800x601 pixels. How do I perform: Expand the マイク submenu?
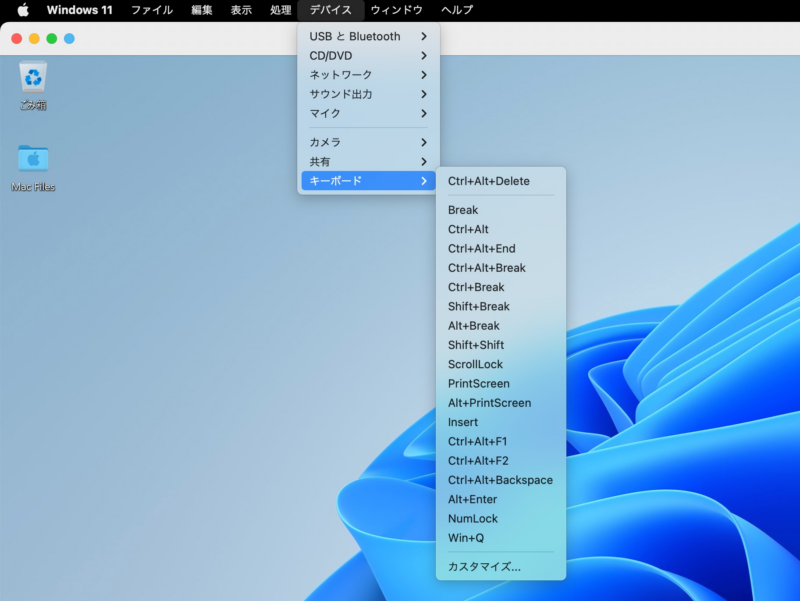click(x=368, y=113)
